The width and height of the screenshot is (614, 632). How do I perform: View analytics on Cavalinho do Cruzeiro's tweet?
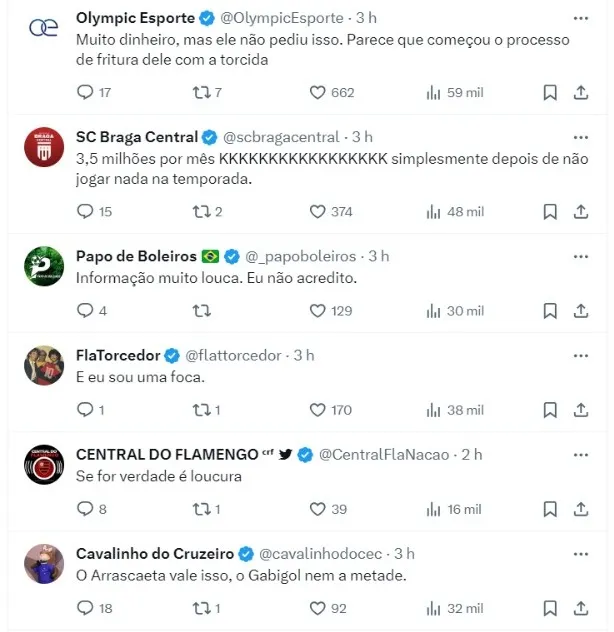433,608
